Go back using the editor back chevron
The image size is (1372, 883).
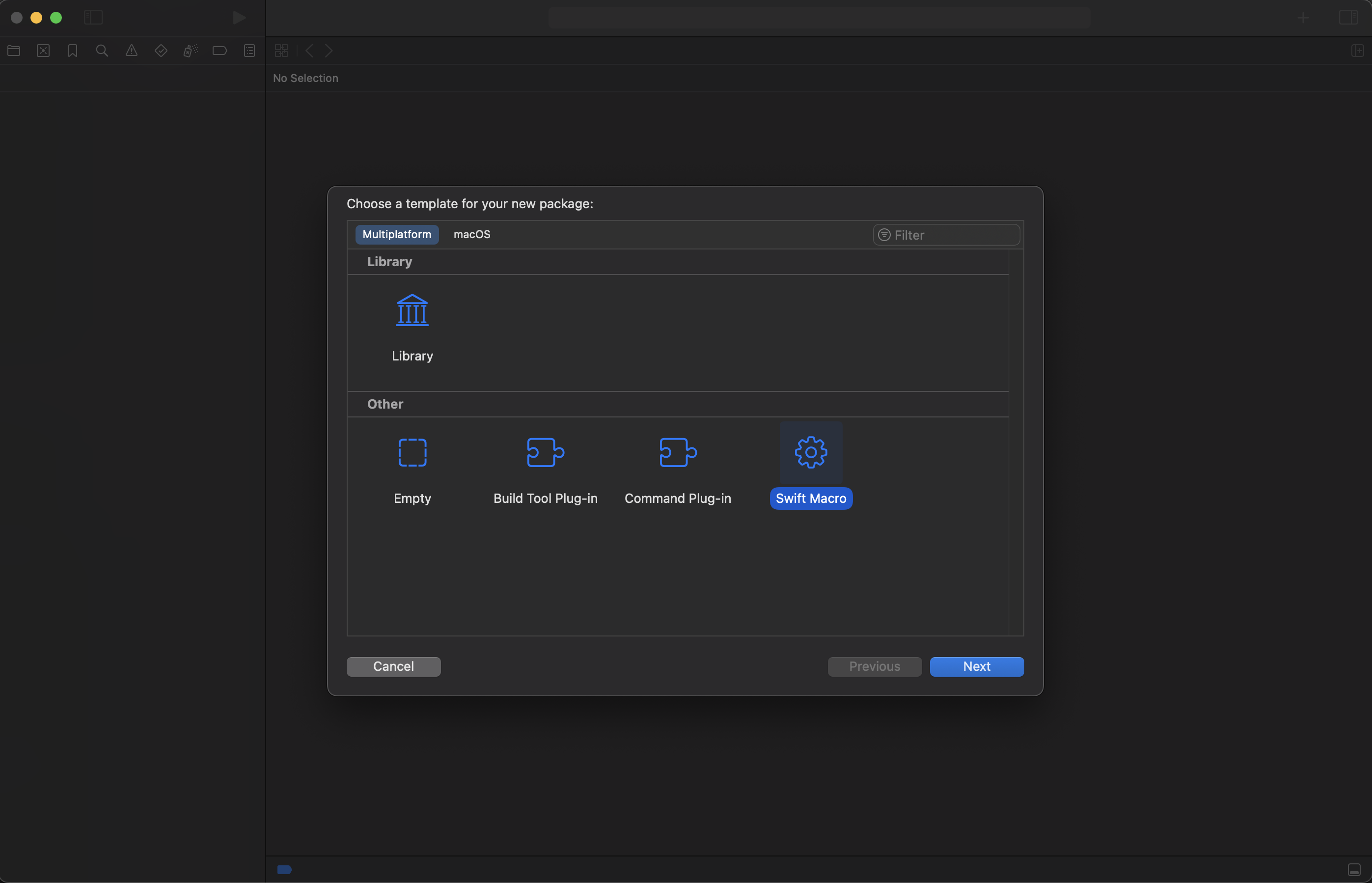point(309,51)
